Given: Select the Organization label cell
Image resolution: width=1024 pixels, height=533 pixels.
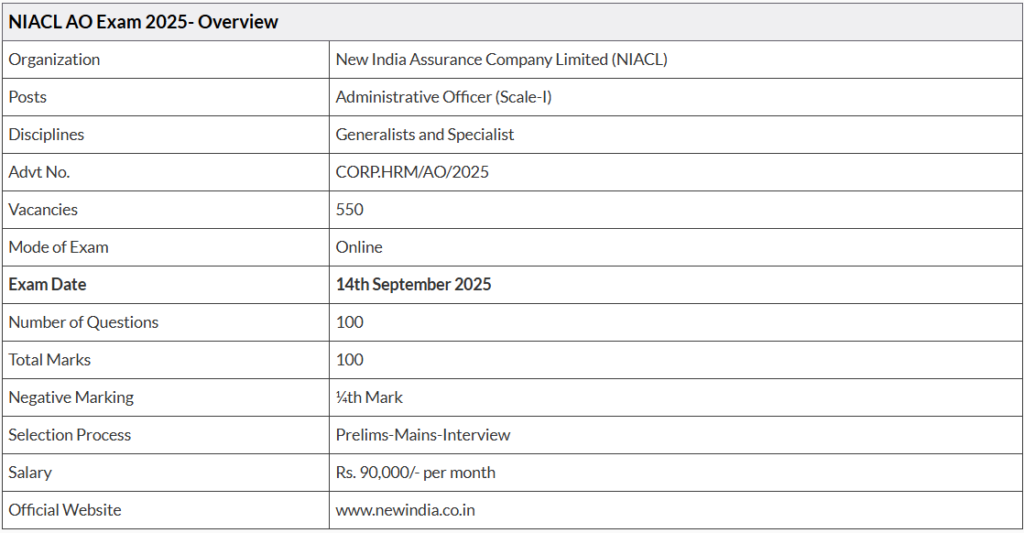Looking at the screenshot, I should click(166, 59).
